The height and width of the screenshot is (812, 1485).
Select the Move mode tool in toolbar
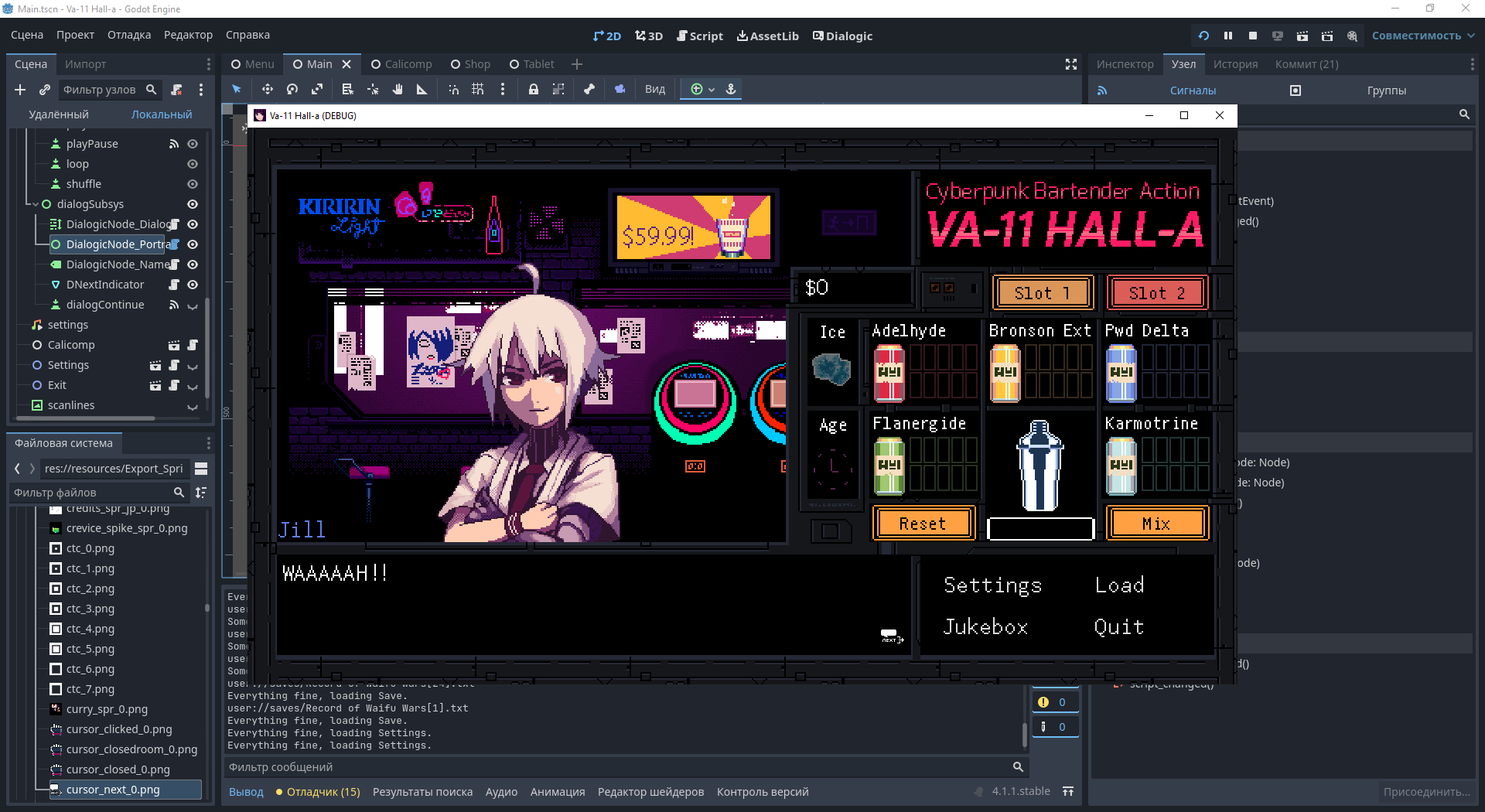click(x=267, y=90)
